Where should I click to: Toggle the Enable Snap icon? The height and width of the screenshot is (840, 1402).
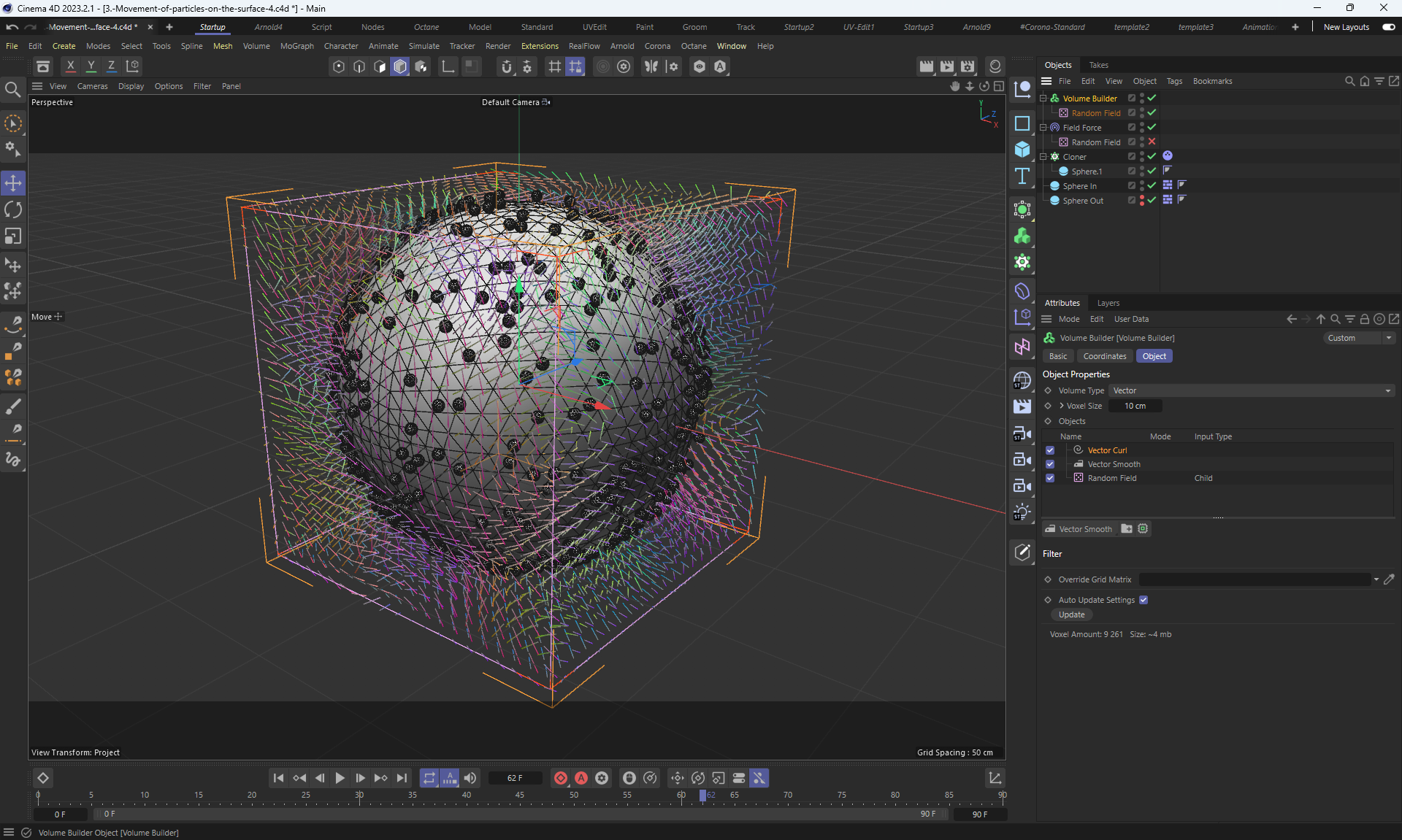[x=507, y=66]
